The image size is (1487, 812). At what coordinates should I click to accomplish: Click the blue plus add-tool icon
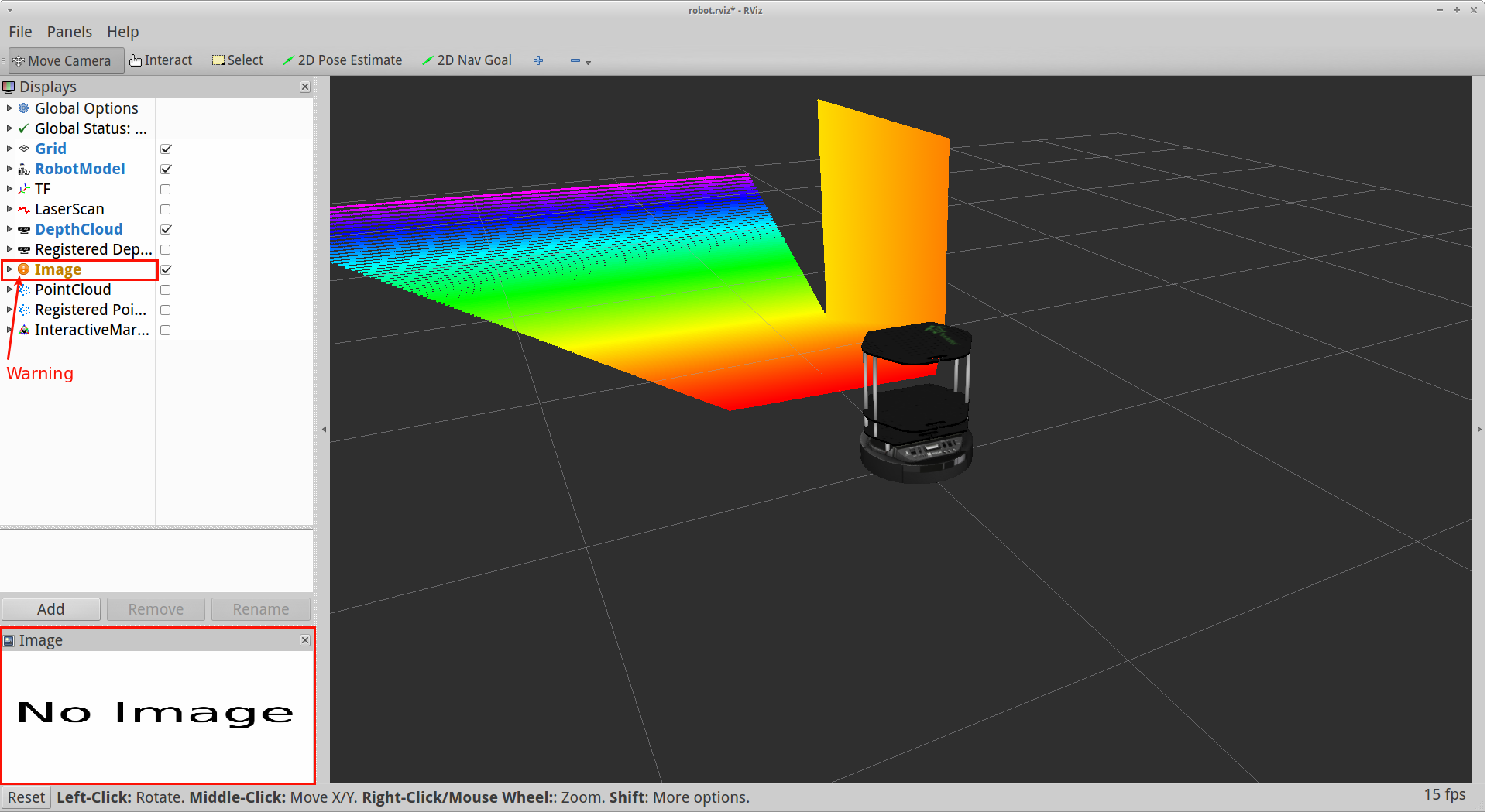(x=538, y=60)
